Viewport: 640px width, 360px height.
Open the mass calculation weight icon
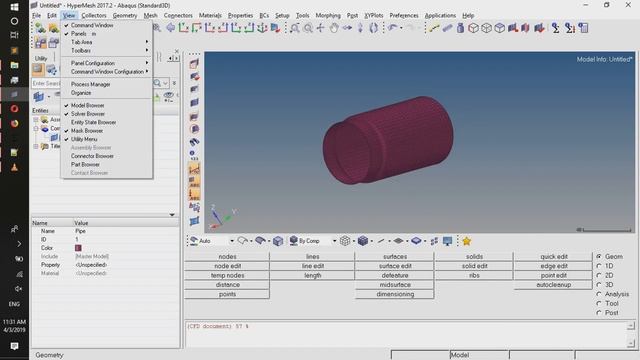tap(460, 28)
